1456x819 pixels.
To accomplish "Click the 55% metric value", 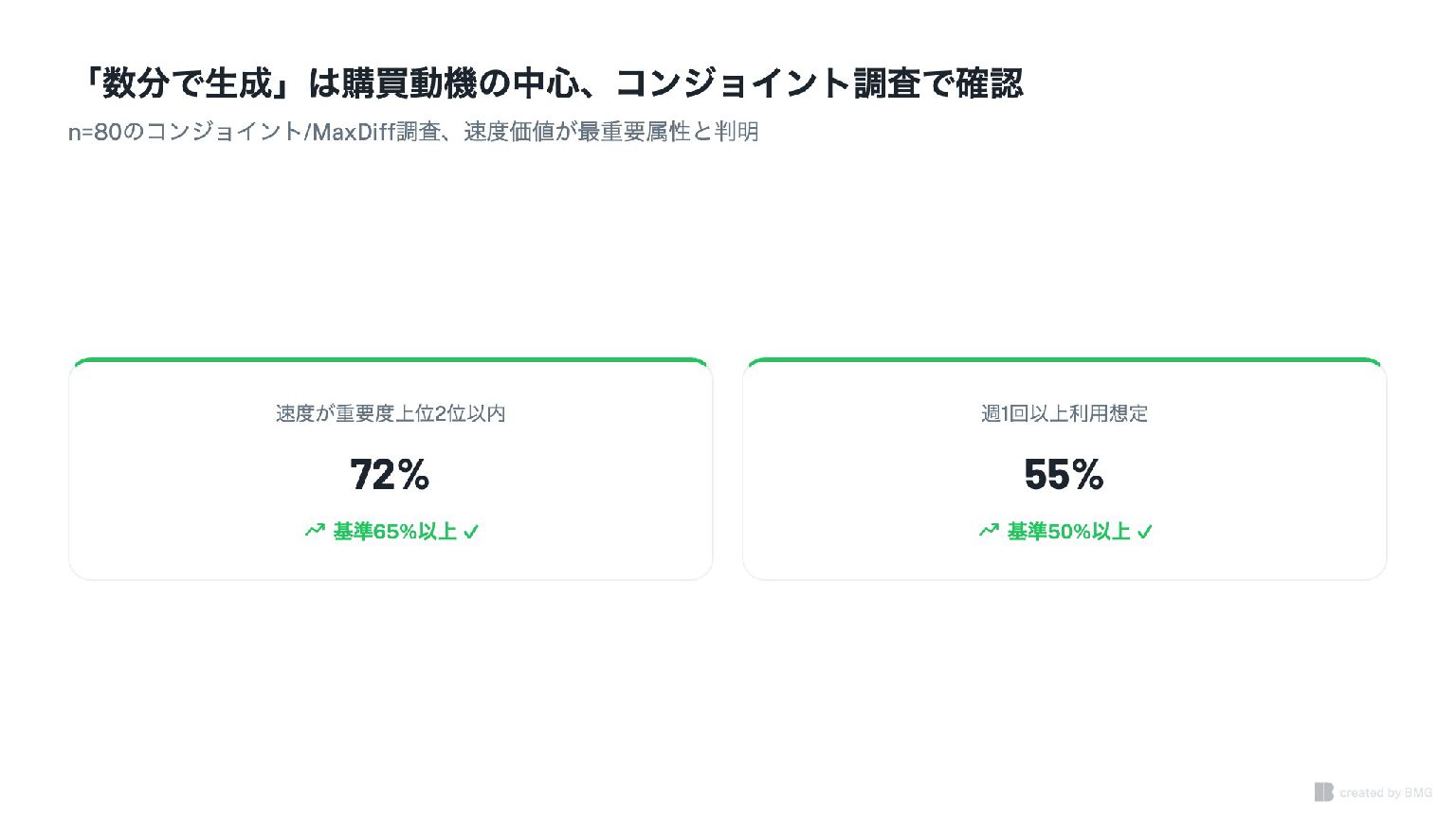I will 1064,474.
